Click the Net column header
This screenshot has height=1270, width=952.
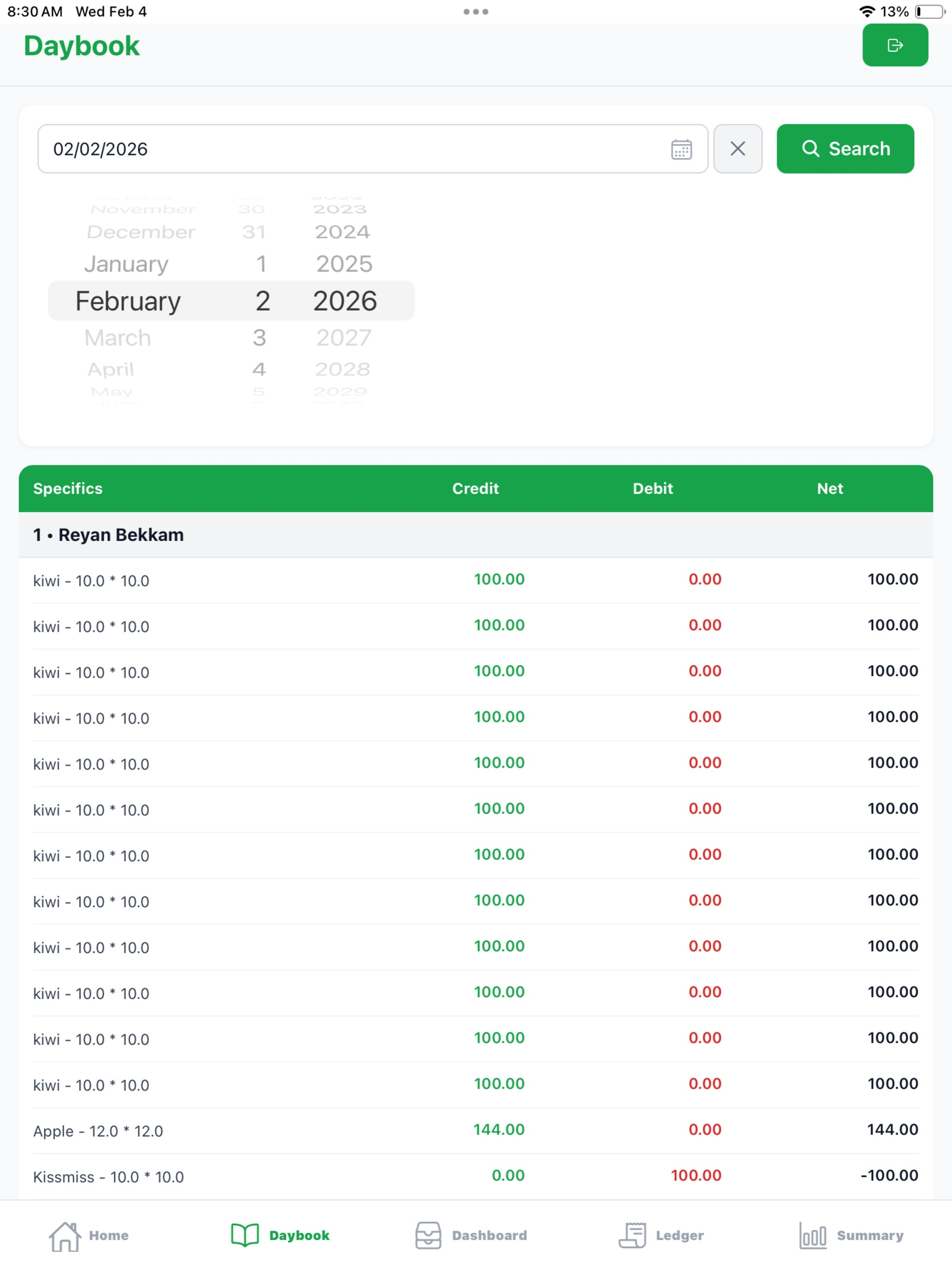(830, 489)
